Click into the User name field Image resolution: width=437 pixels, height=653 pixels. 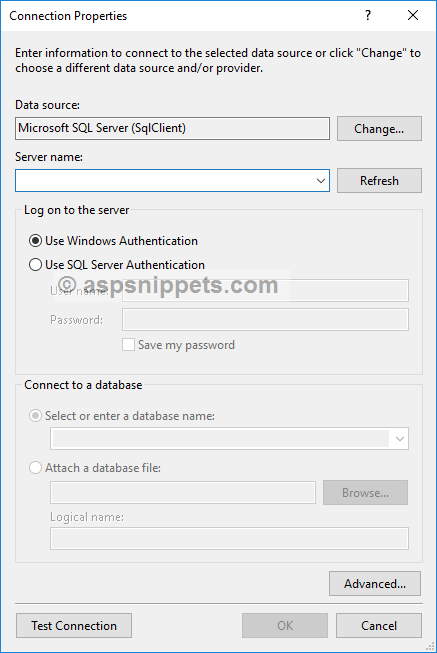click(x=265, y=290)
